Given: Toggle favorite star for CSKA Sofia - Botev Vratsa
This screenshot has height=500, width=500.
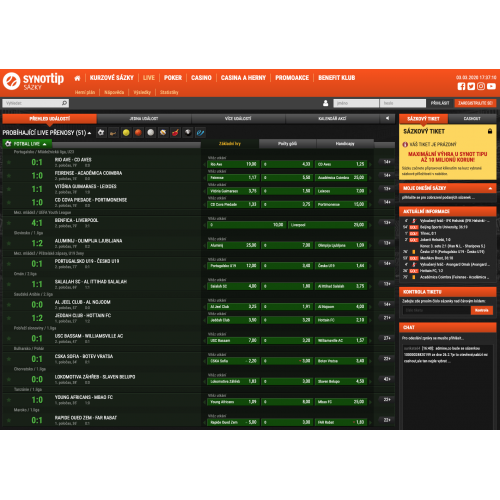Looking at the screenshot, I should [9, 359].
